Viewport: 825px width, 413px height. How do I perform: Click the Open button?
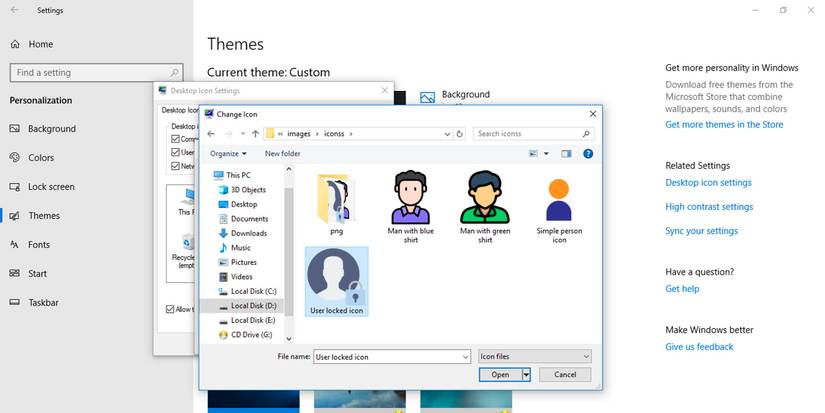coord(500,375)
